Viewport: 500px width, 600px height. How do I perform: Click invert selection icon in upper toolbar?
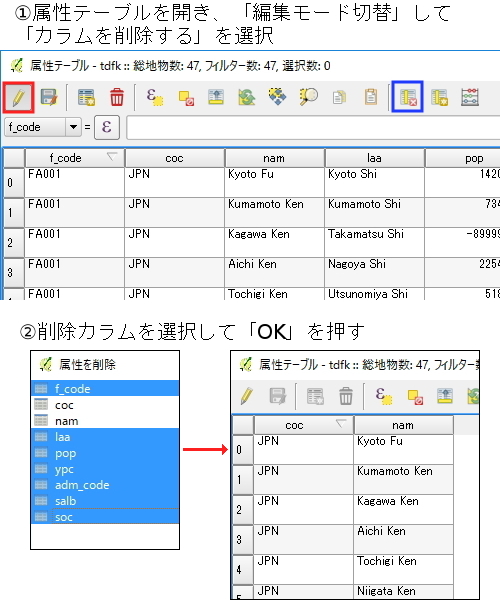click(247, 97)
